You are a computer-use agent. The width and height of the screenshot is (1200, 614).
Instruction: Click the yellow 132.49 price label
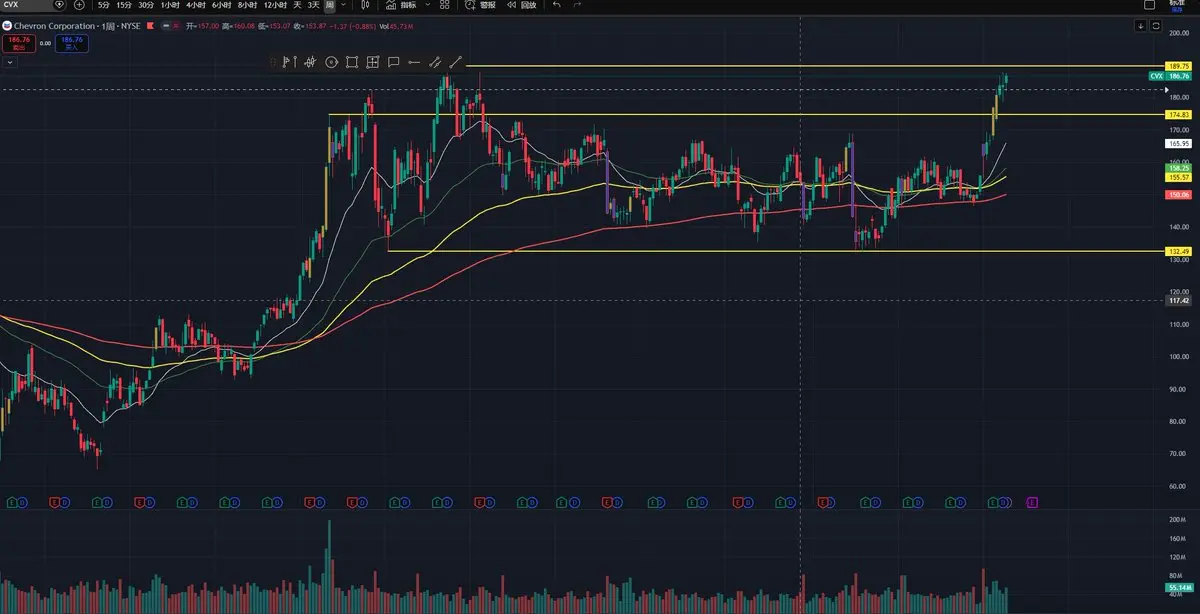(x=1177, y=251)
